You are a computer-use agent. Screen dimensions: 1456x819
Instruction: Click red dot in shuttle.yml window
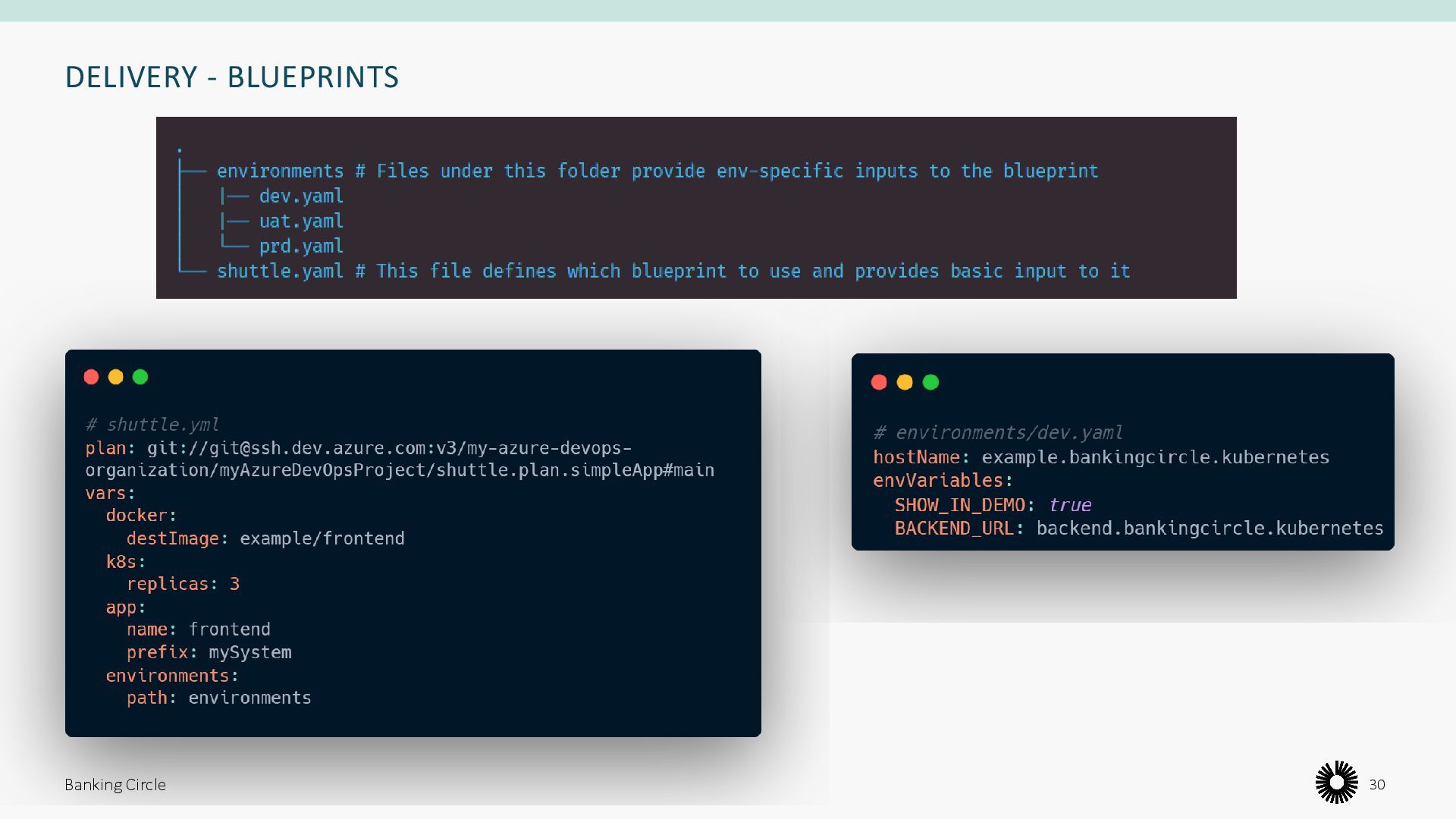[x=91, y=377]
